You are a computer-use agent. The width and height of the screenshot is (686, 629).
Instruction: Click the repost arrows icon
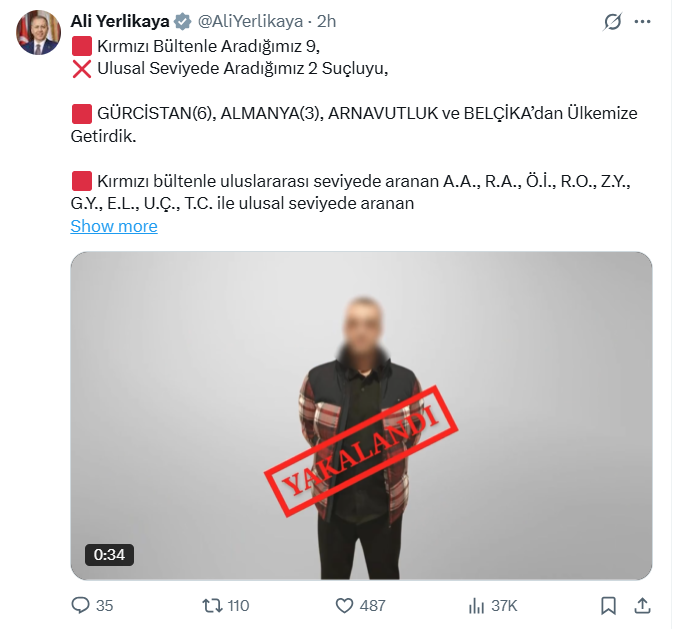coord(212,606)
